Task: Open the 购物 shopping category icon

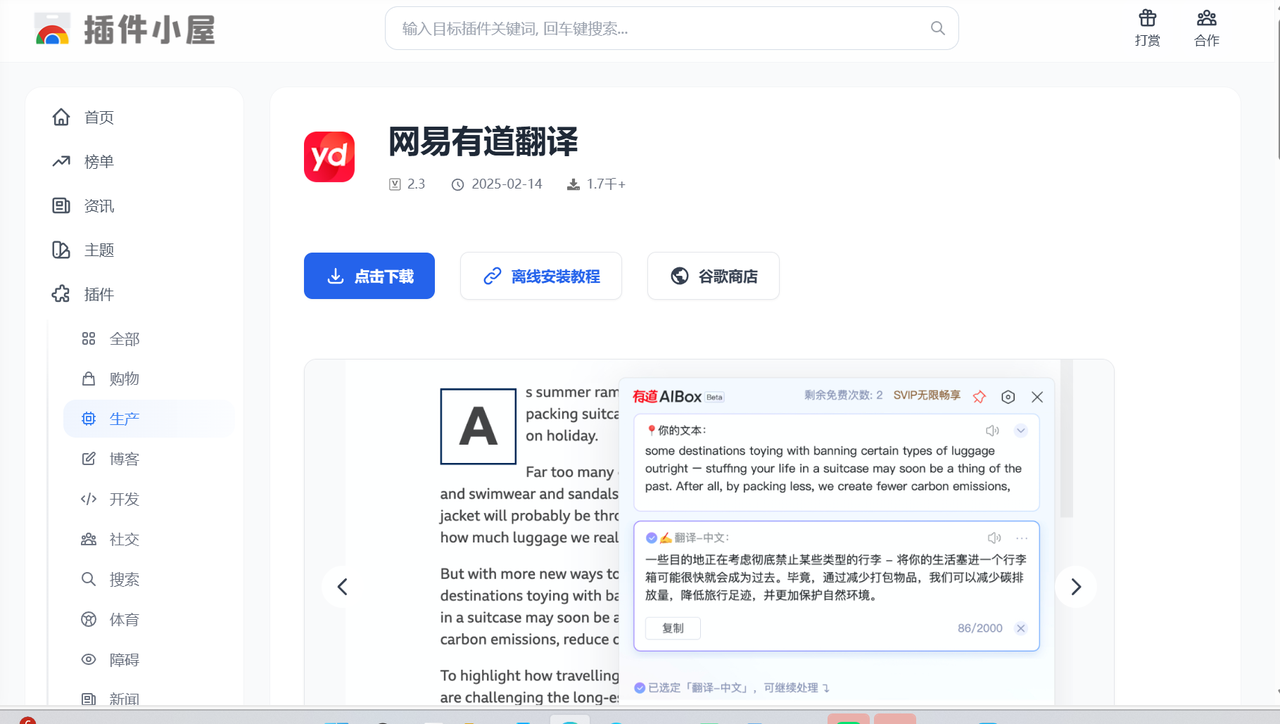Action: [89, 378]
